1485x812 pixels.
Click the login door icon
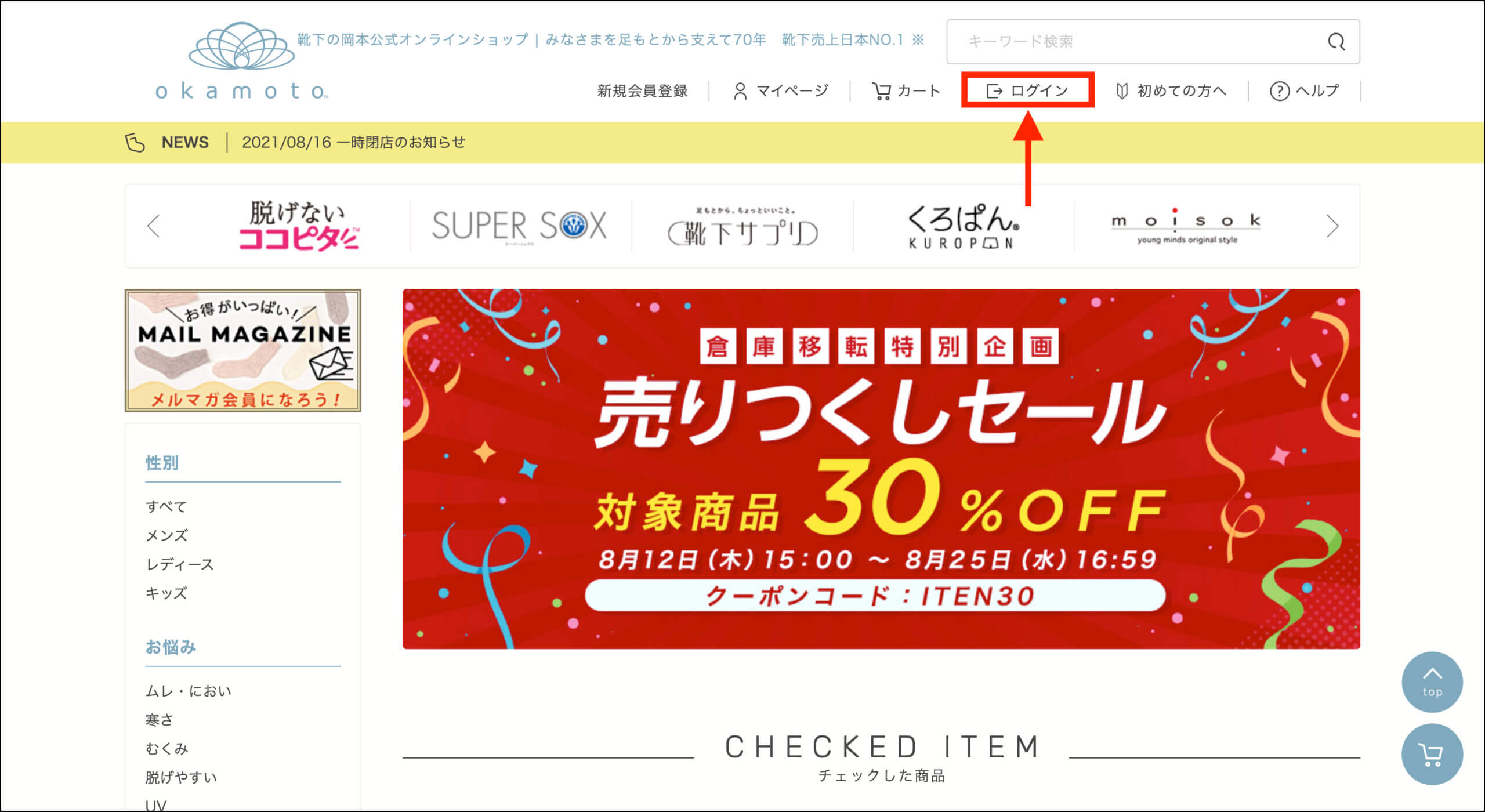tap(994, 91)
